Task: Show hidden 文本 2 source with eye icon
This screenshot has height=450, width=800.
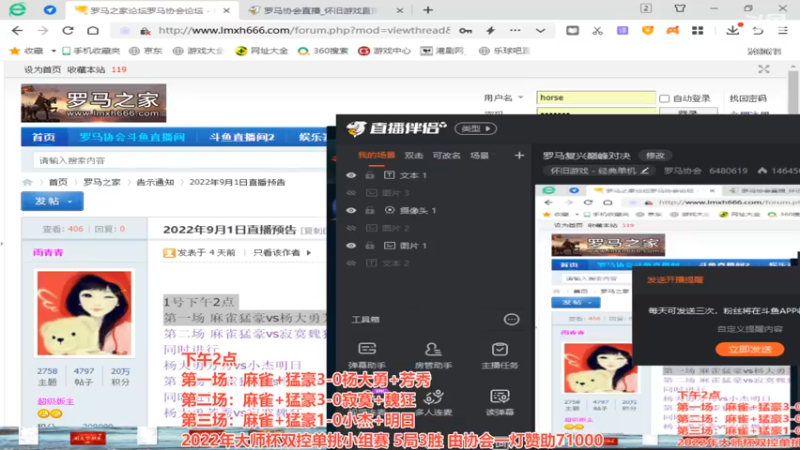Action: click(351, 263)
